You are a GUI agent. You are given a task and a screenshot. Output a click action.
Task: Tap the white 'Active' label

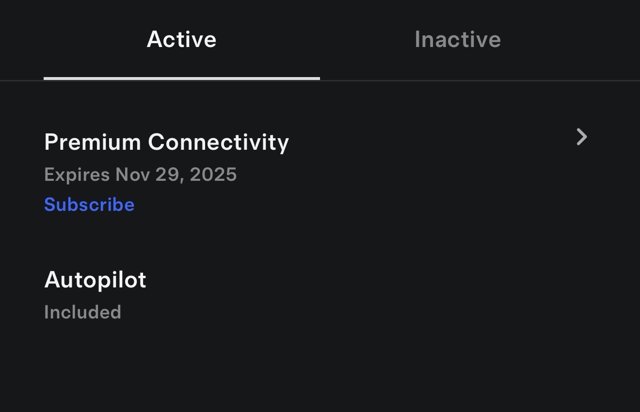pos(181,40)
